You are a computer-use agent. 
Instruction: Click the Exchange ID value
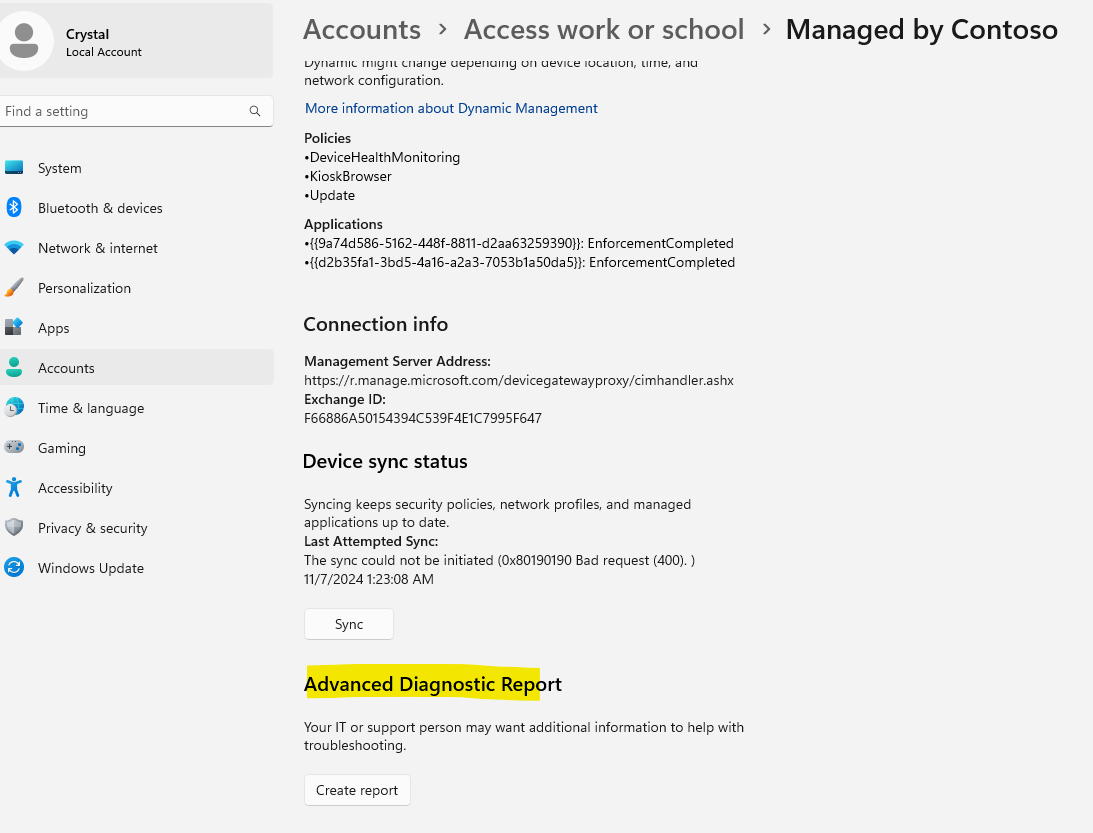point(422,418)
